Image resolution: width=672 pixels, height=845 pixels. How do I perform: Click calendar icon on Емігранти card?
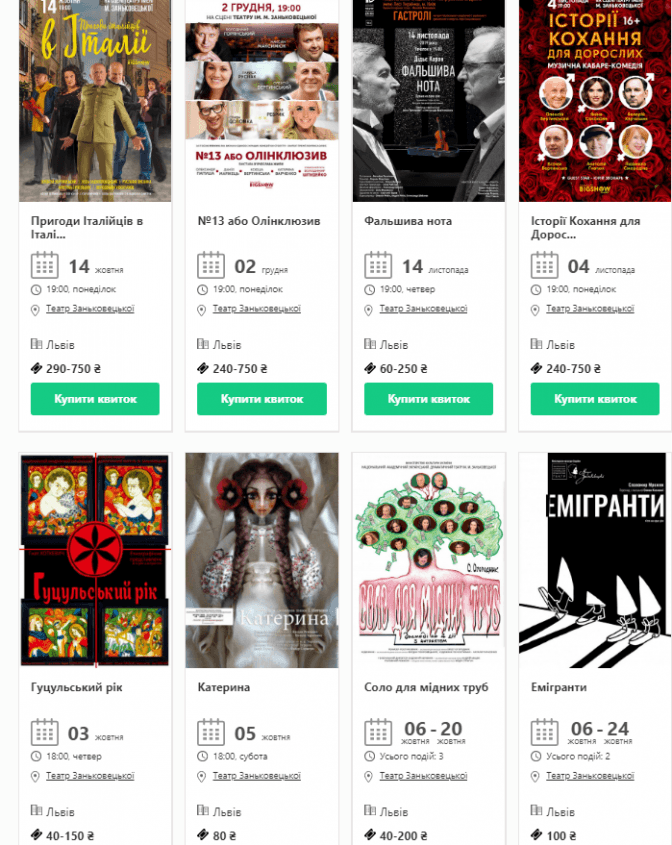click(x=544, y=732)
